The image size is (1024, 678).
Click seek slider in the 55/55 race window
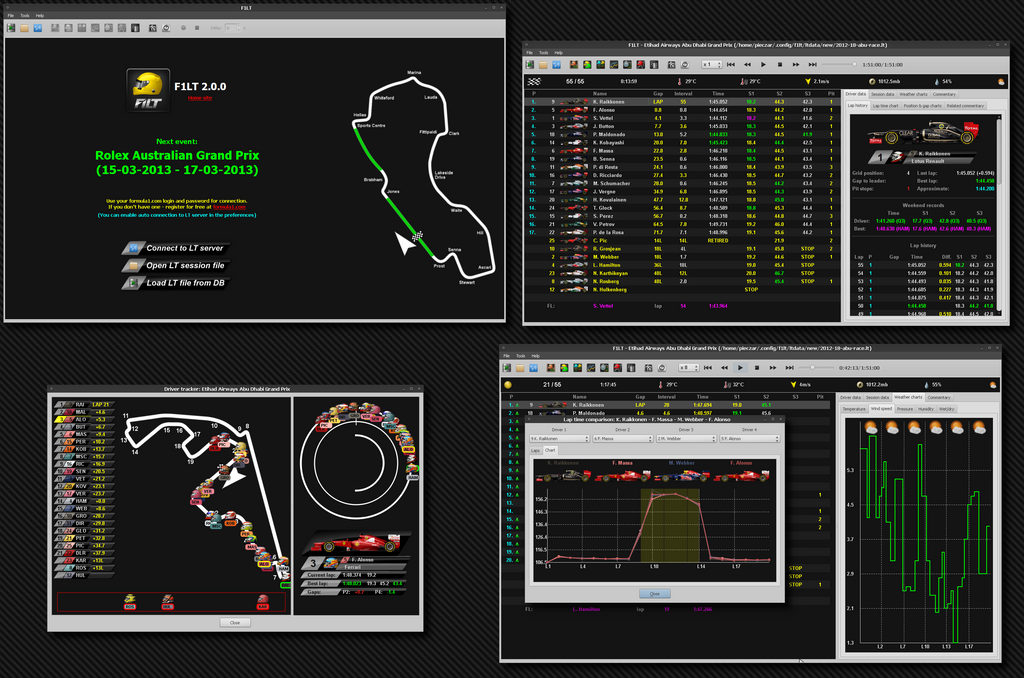(839, 65)
